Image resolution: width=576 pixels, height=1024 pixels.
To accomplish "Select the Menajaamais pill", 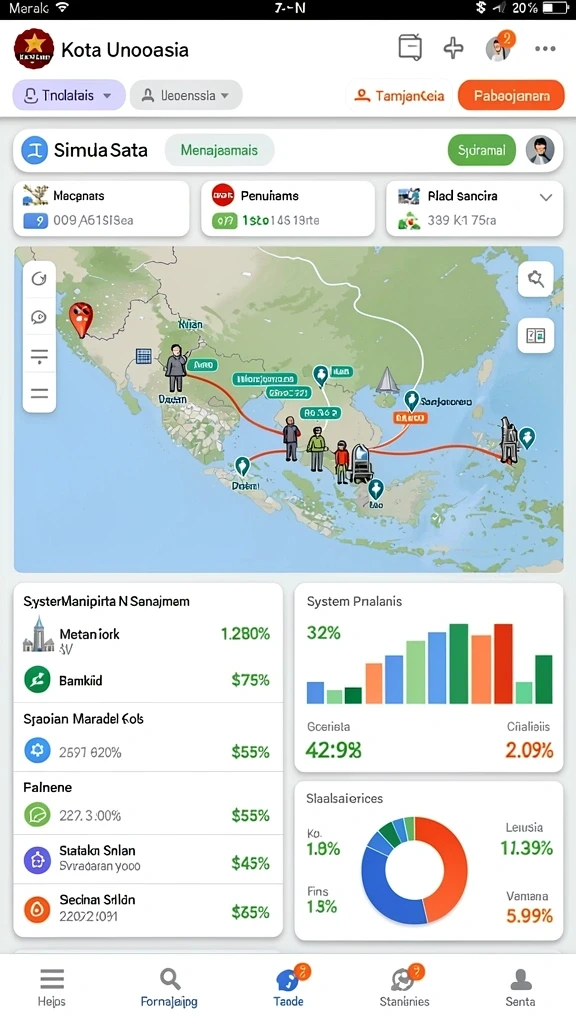I will click(219, 150).
